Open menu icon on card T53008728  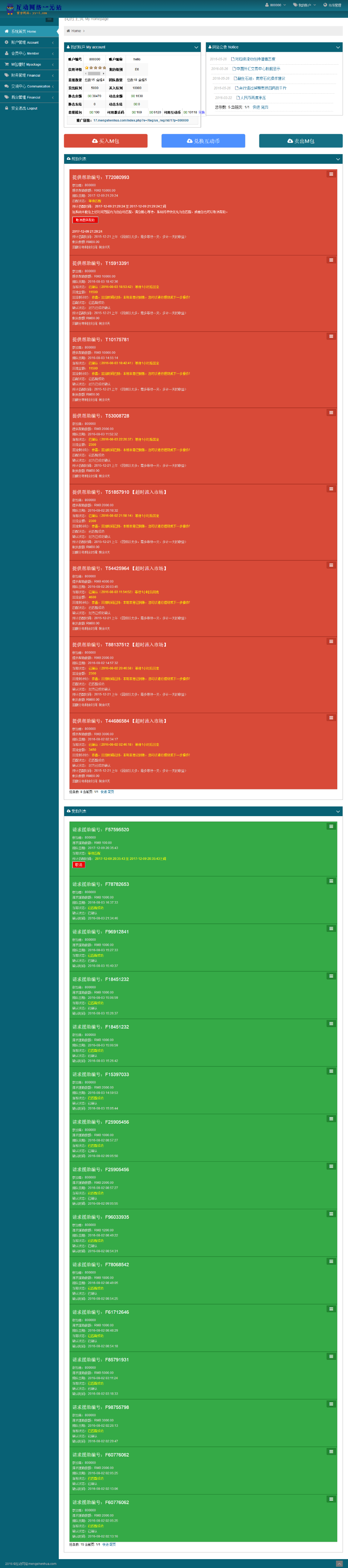(x=331, y=413)
